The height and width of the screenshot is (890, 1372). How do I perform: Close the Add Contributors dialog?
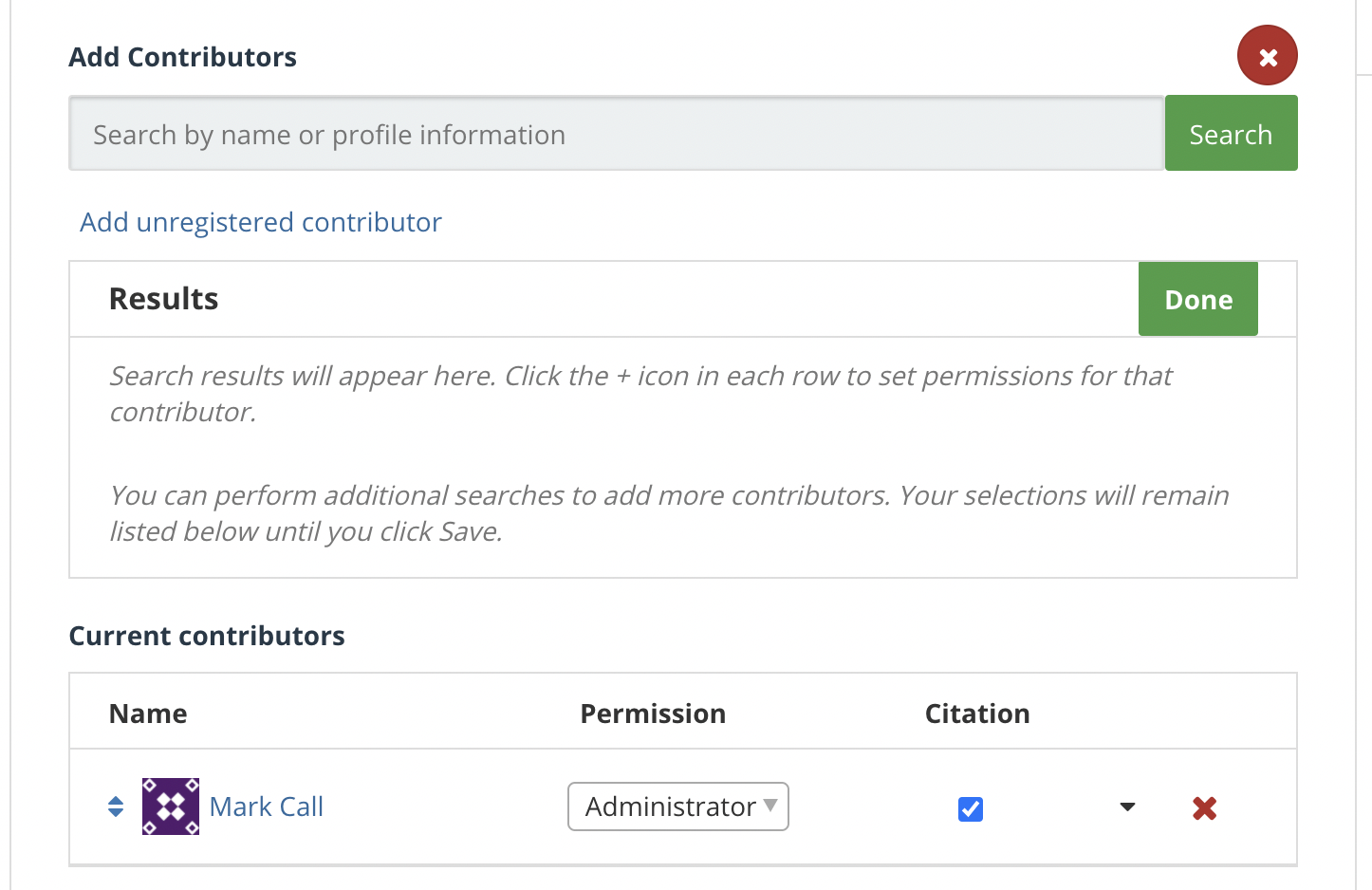tap(1267, 56)
